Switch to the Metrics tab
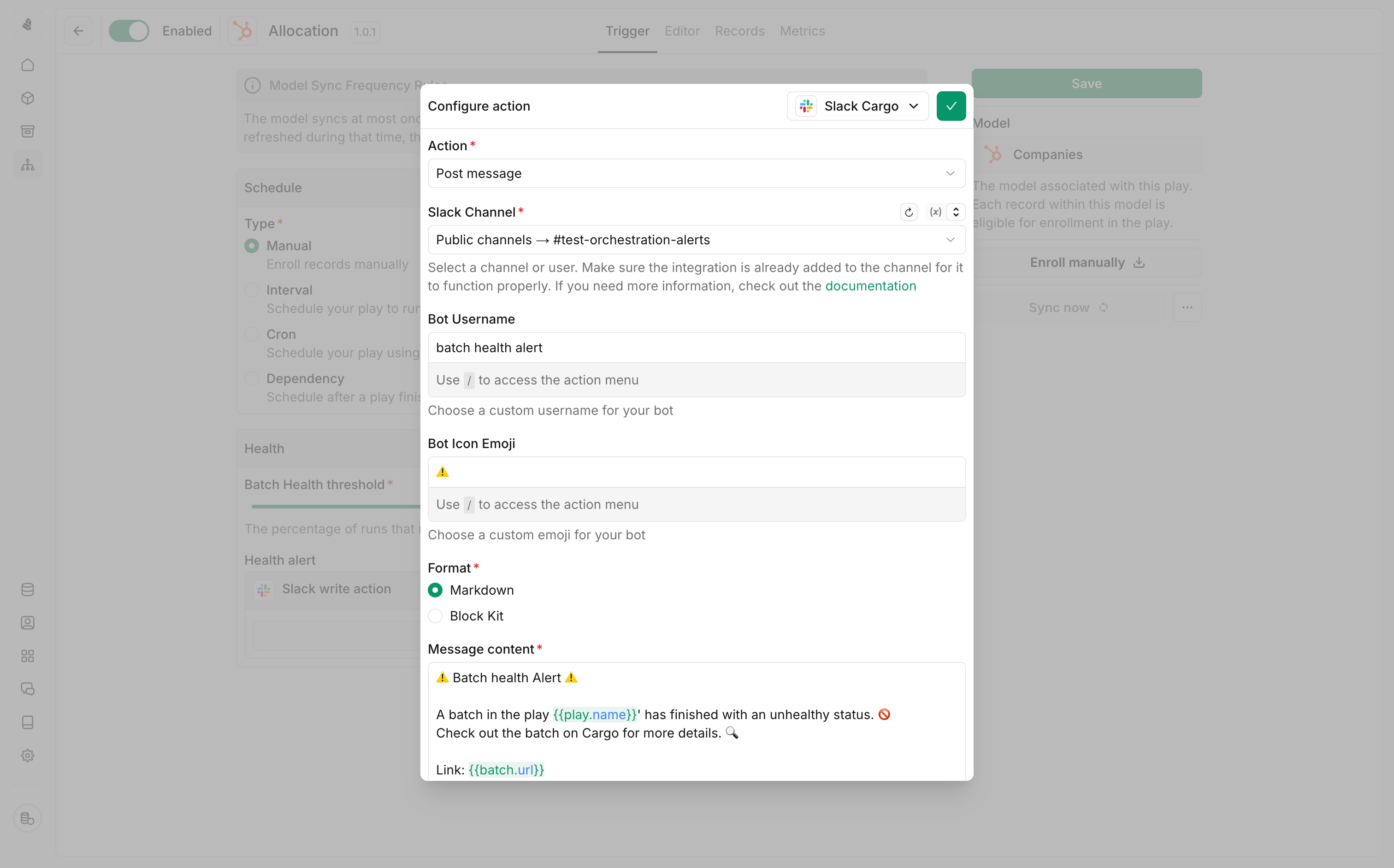This screenshot has height=868, width=1394. click(802, 31)
